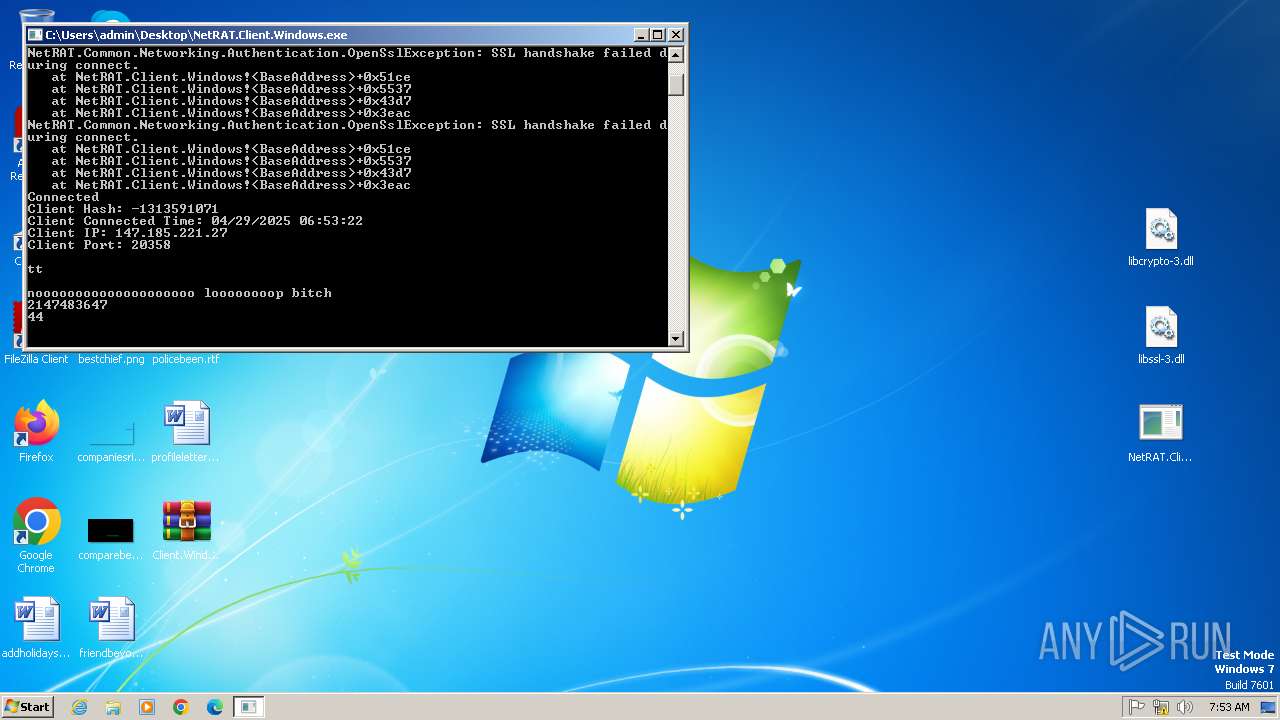Launch Microsoft Edge from the taskbar
The width and height of the screenshot is (1280, 720).
(x=215, y=707)
